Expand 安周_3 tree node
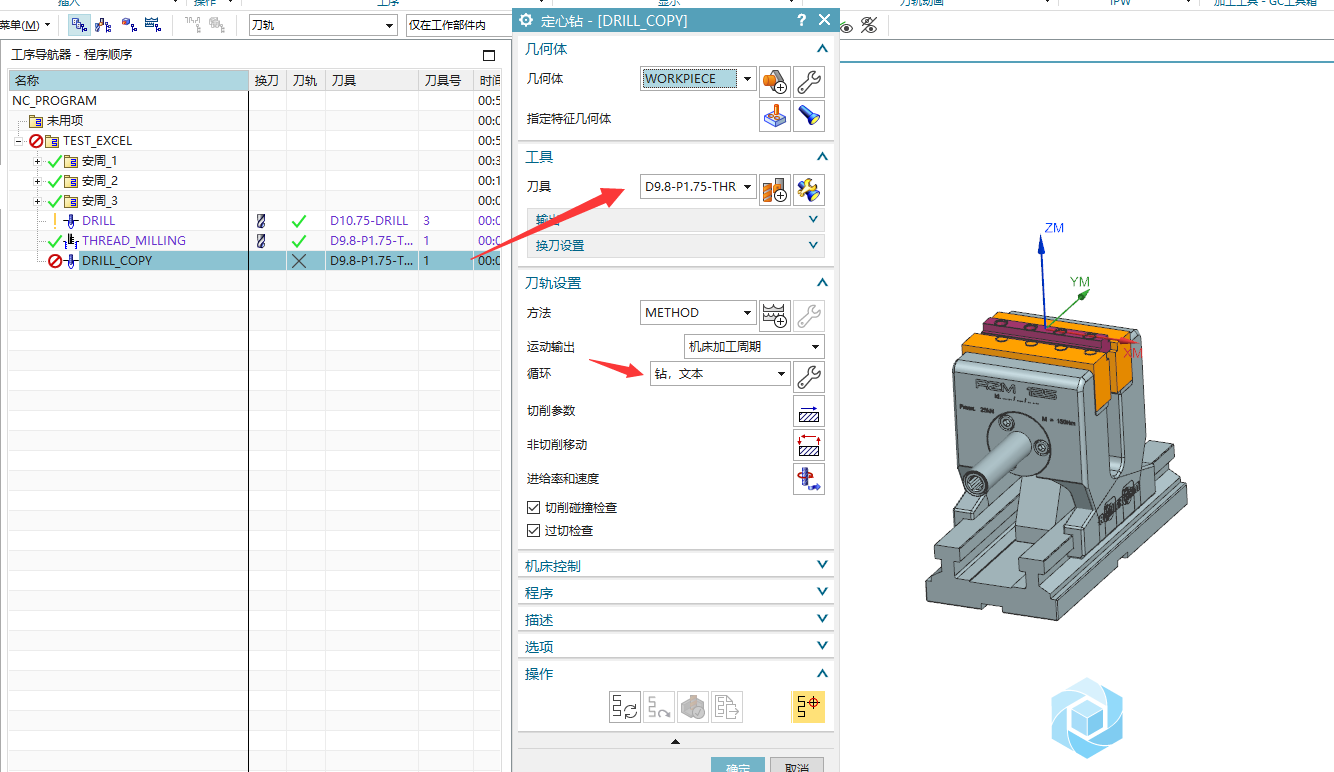The height and width of the screenshot is (772, 1334). coord(38,201)
